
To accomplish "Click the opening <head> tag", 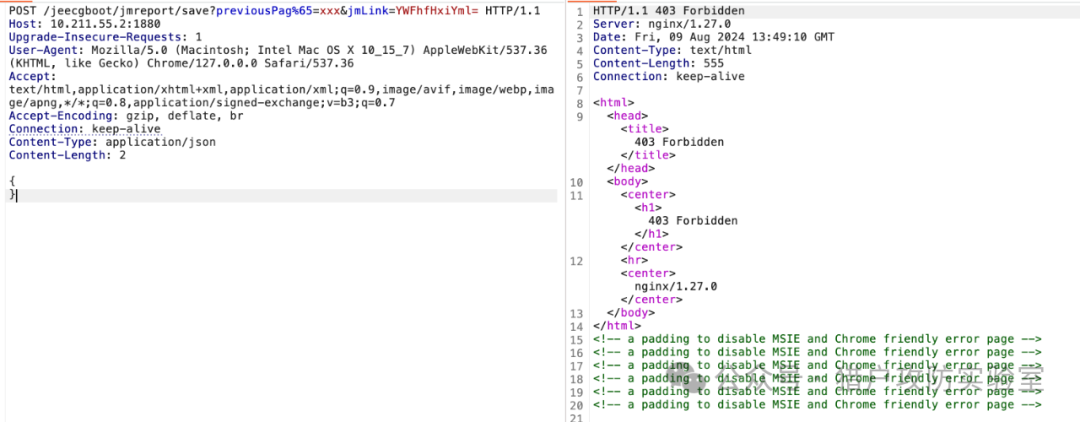I will [627, 116].
